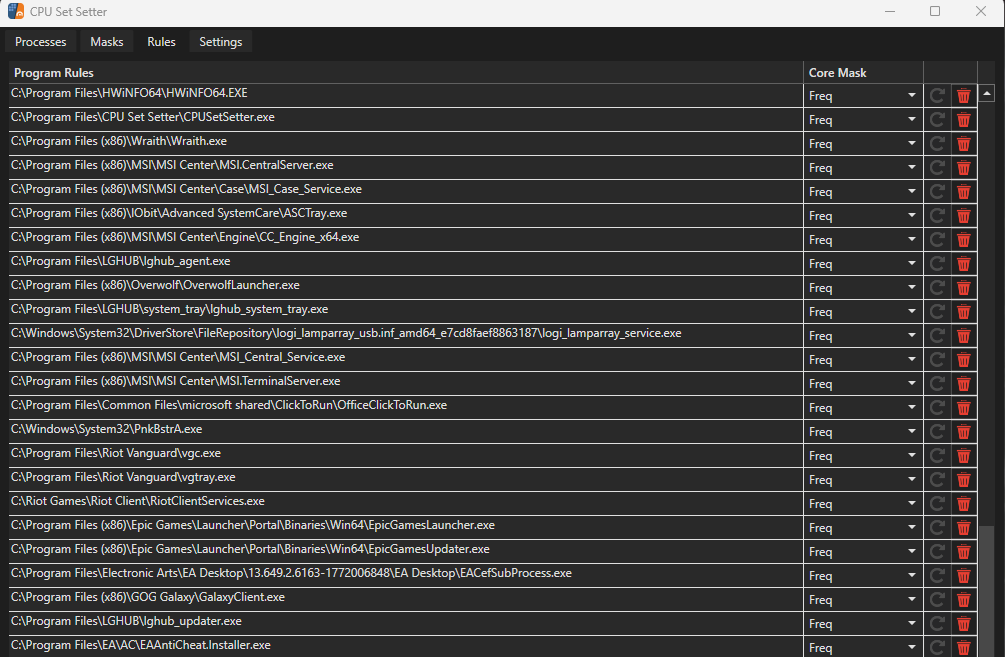Reset mask for lghub_updater.exe rule

click(x=937, y=624)
